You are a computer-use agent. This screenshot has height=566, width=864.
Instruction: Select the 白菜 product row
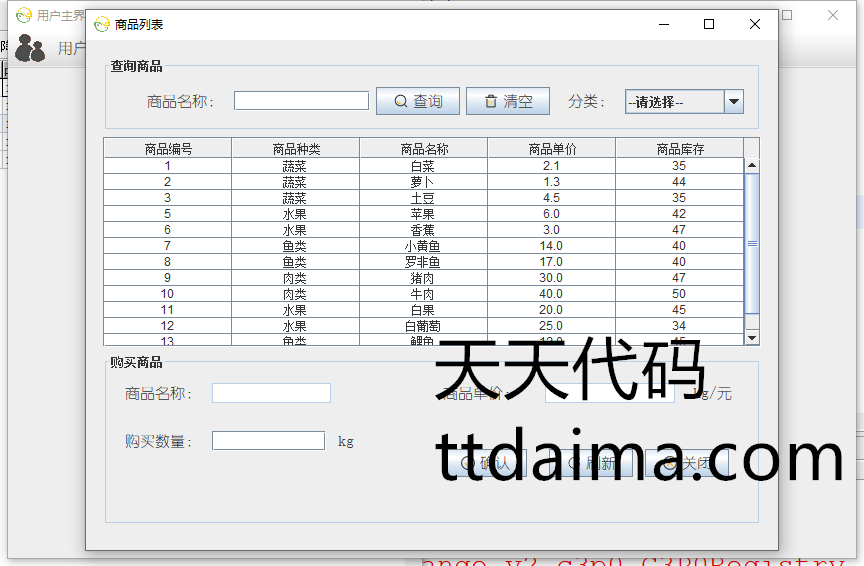(x=423, y=166)
